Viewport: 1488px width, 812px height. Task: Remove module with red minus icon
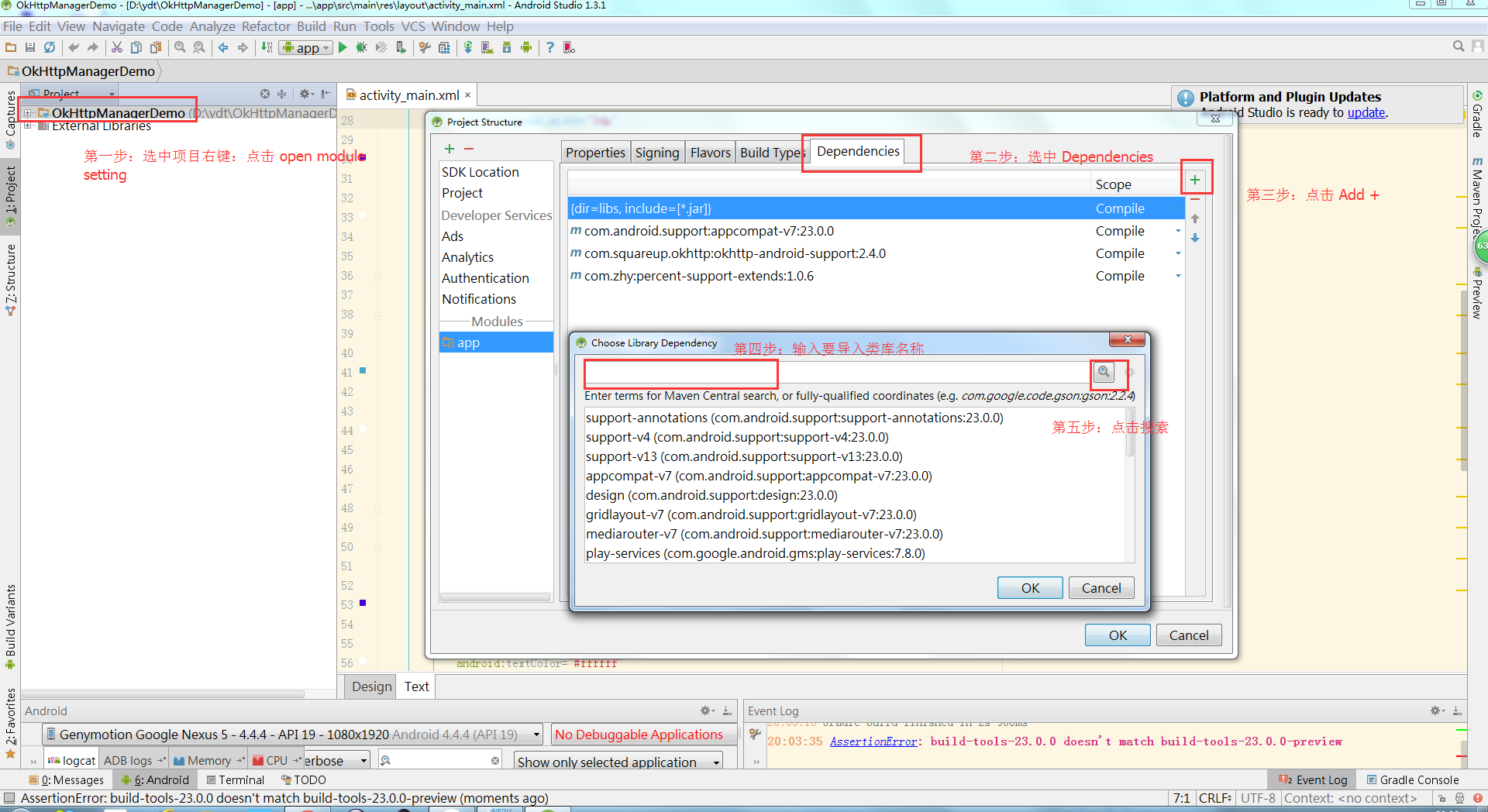tap(469, 149)
